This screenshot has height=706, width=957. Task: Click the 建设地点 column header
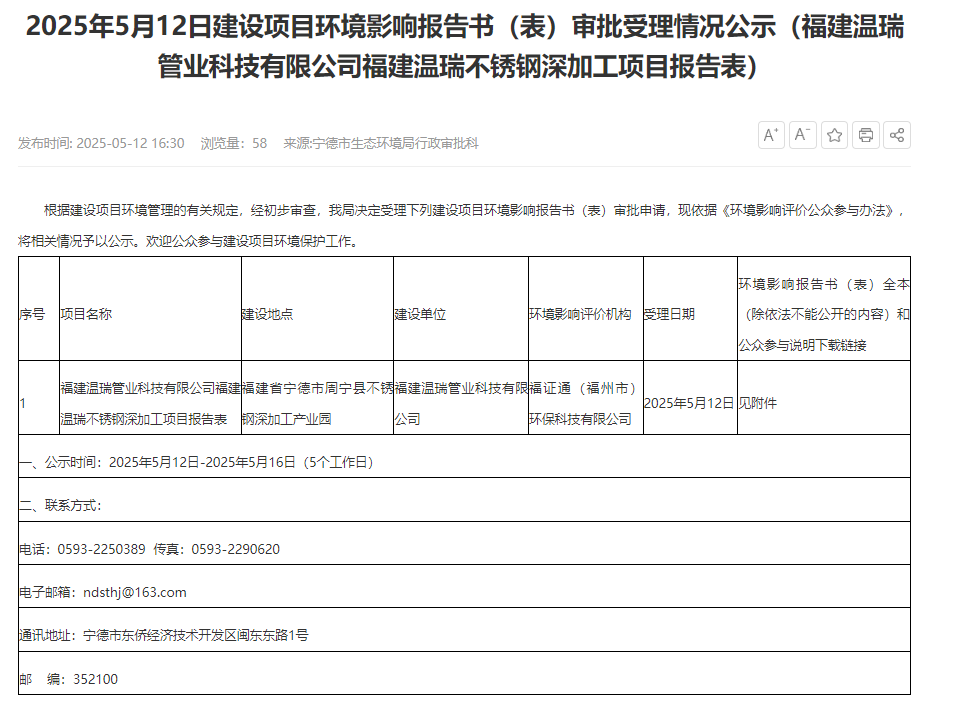click(x=267, y=314)
